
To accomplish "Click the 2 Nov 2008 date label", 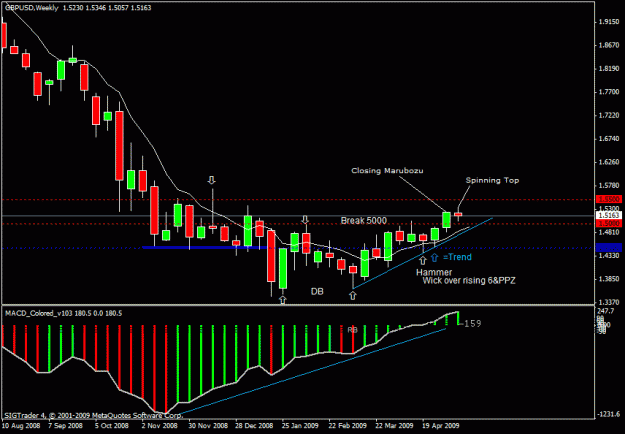I will (x=159, y=425).
